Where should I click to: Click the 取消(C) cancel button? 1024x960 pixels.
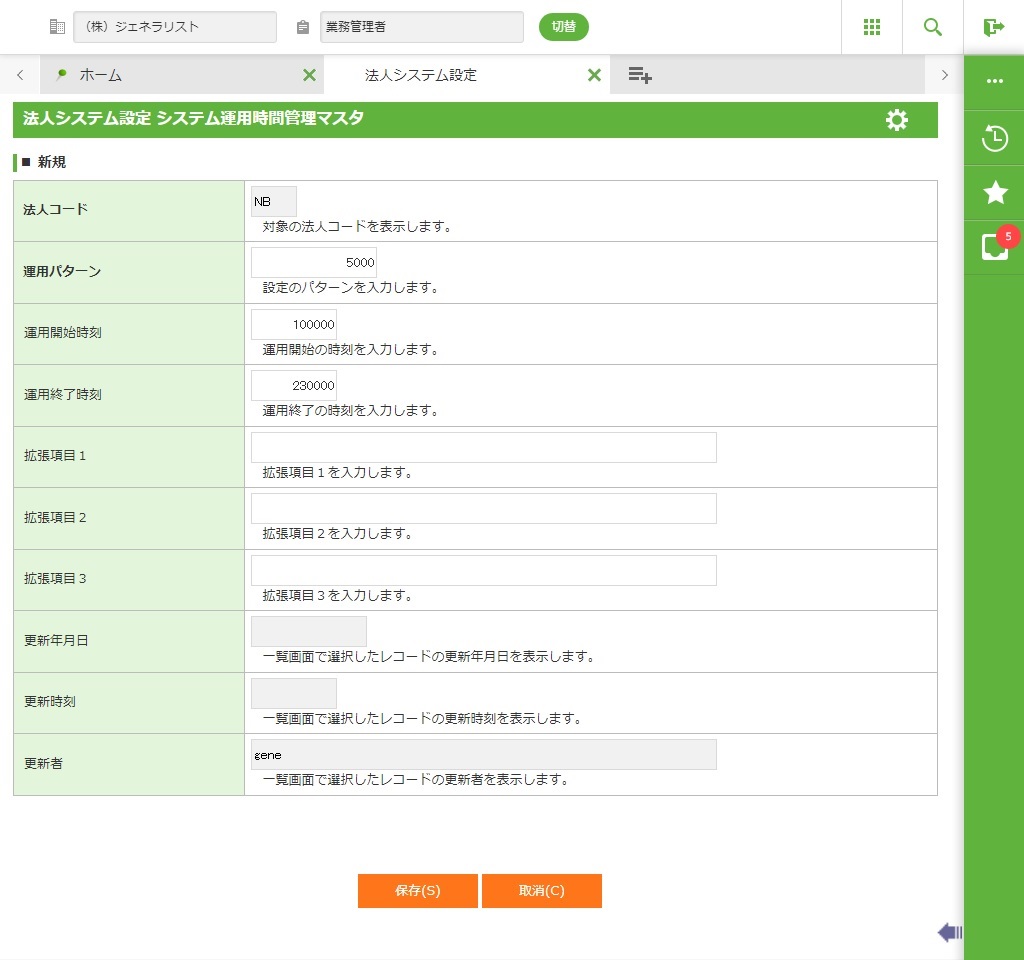(x=541, y=891)
